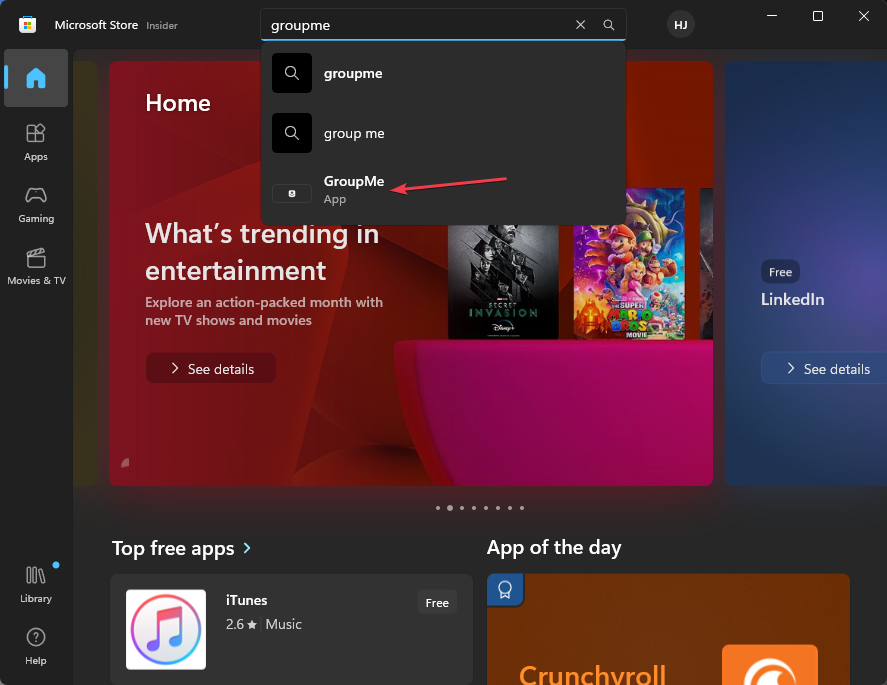Click the Free badge above LinkedIn
Image resolution: width=887 pixels, height=685 pixels.
780,272
